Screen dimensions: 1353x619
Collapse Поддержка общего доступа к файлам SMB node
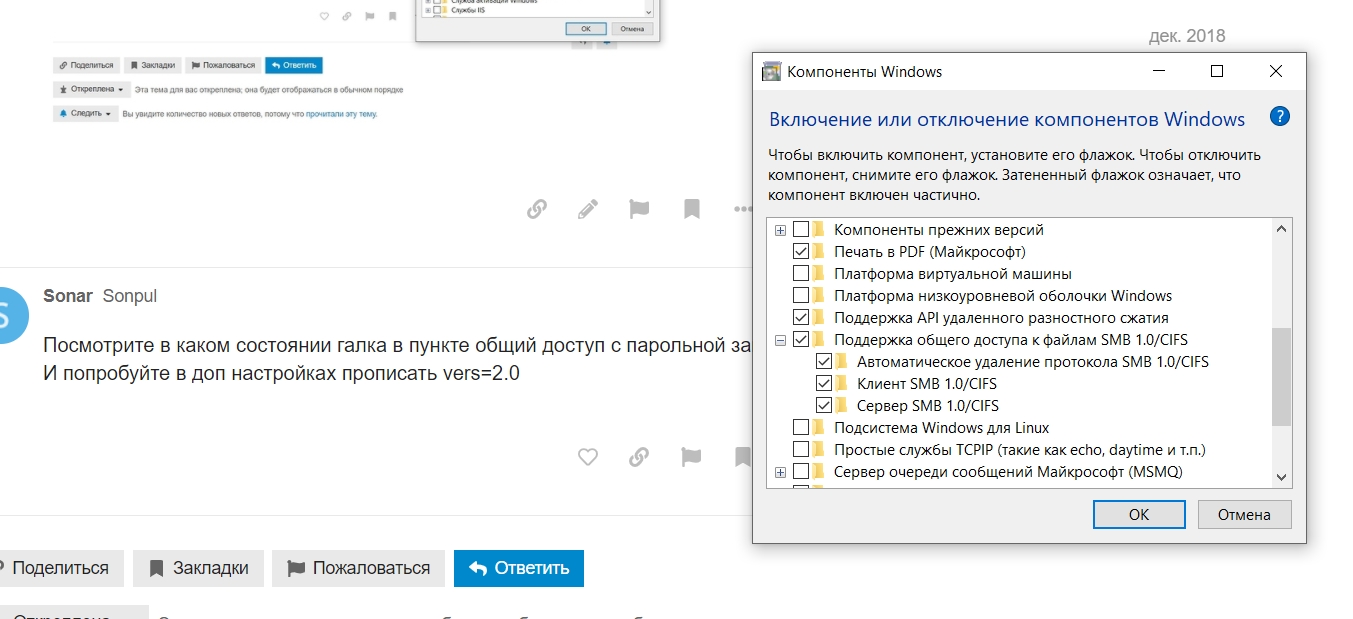coord(781,341)
